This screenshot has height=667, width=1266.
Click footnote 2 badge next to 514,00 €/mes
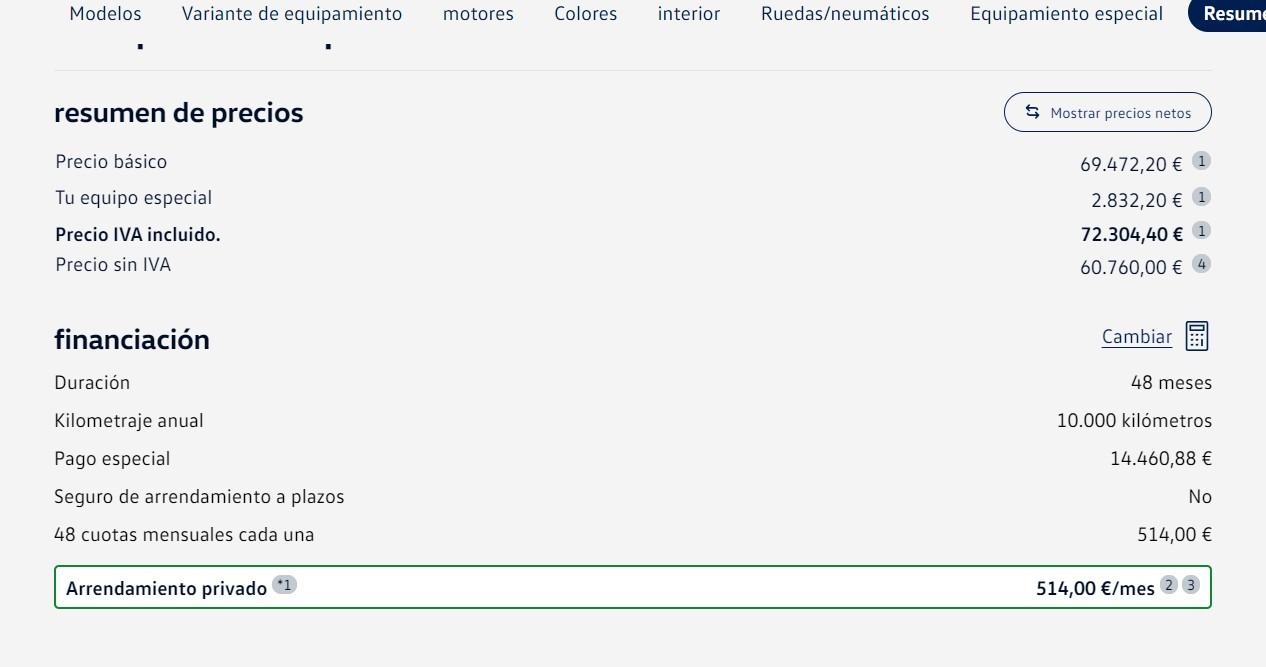[1169, 585]
